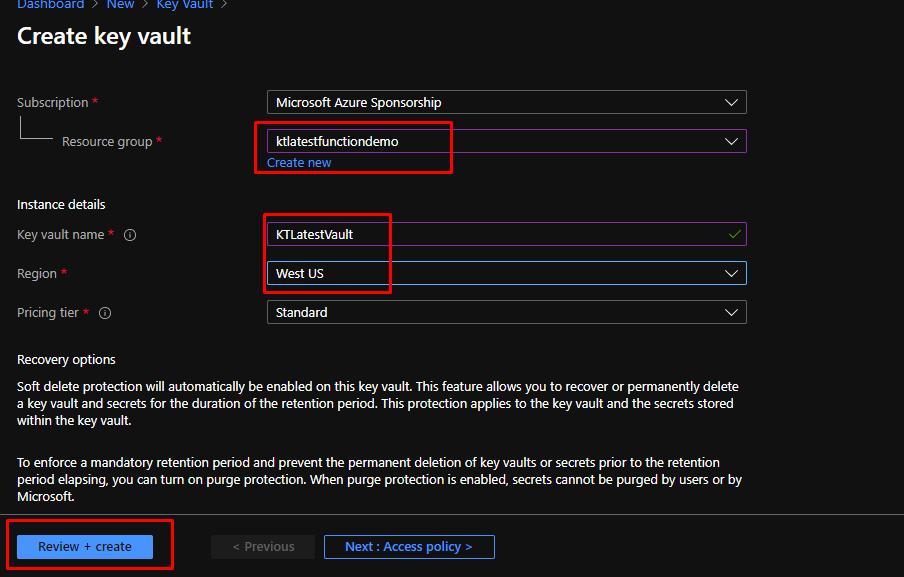Click the Key Vault breadcrumb link

pos(184,5)
